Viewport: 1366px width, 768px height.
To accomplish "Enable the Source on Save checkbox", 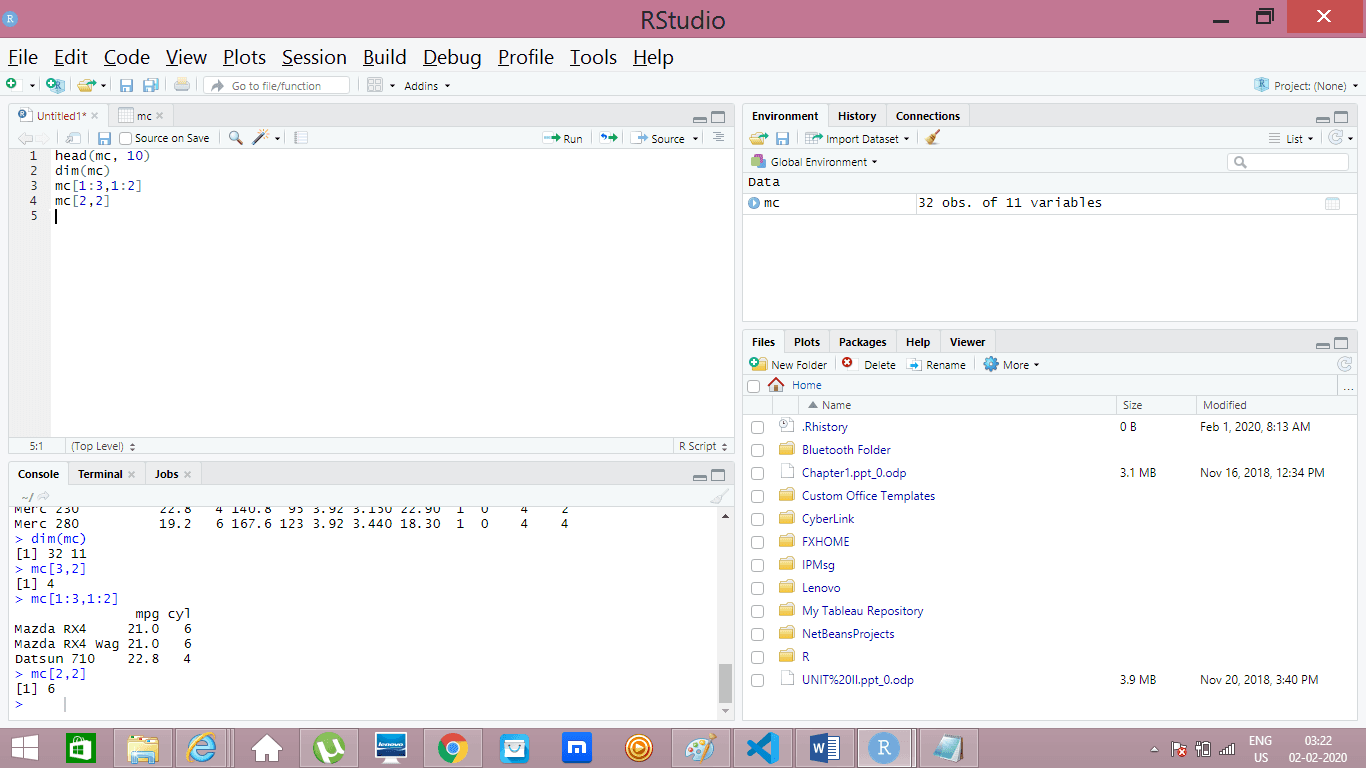I will (126, 138).
